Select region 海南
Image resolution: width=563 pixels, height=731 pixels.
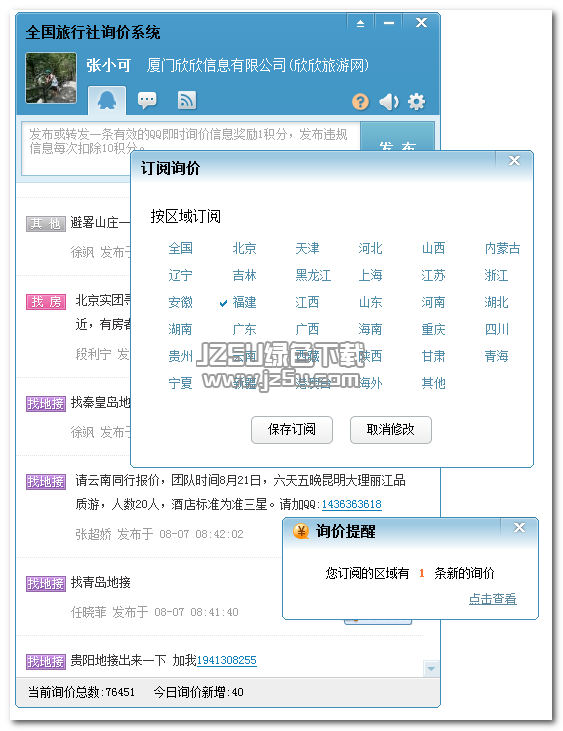pyautogui.click(x=371, y=330)
